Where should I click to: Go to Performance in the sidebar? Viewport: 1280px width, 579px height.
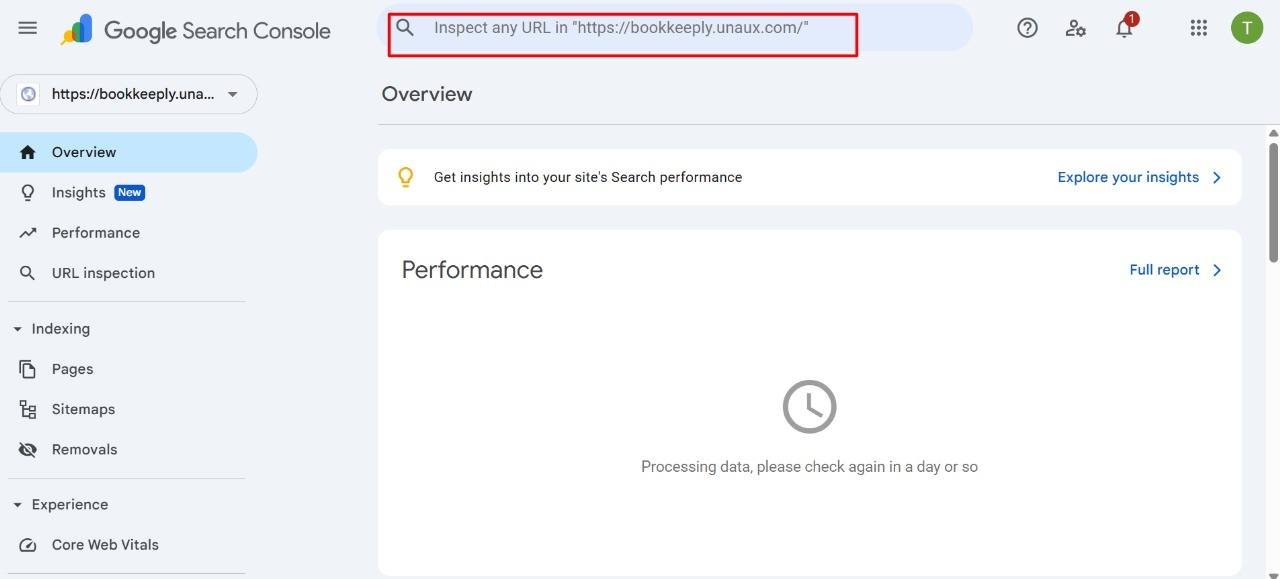pyautogui.click(x=95, y=233)
